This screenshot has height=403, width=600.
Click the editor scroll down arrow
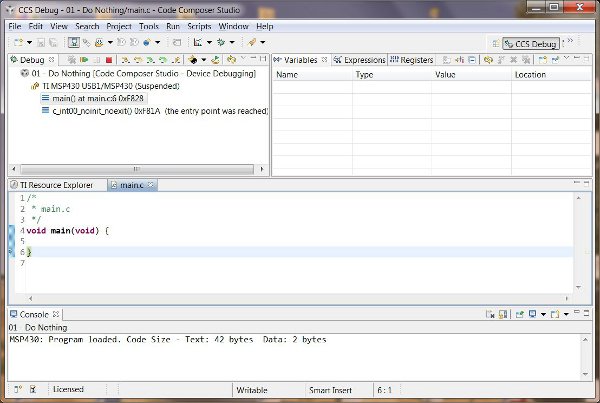[x=579, y=287]
